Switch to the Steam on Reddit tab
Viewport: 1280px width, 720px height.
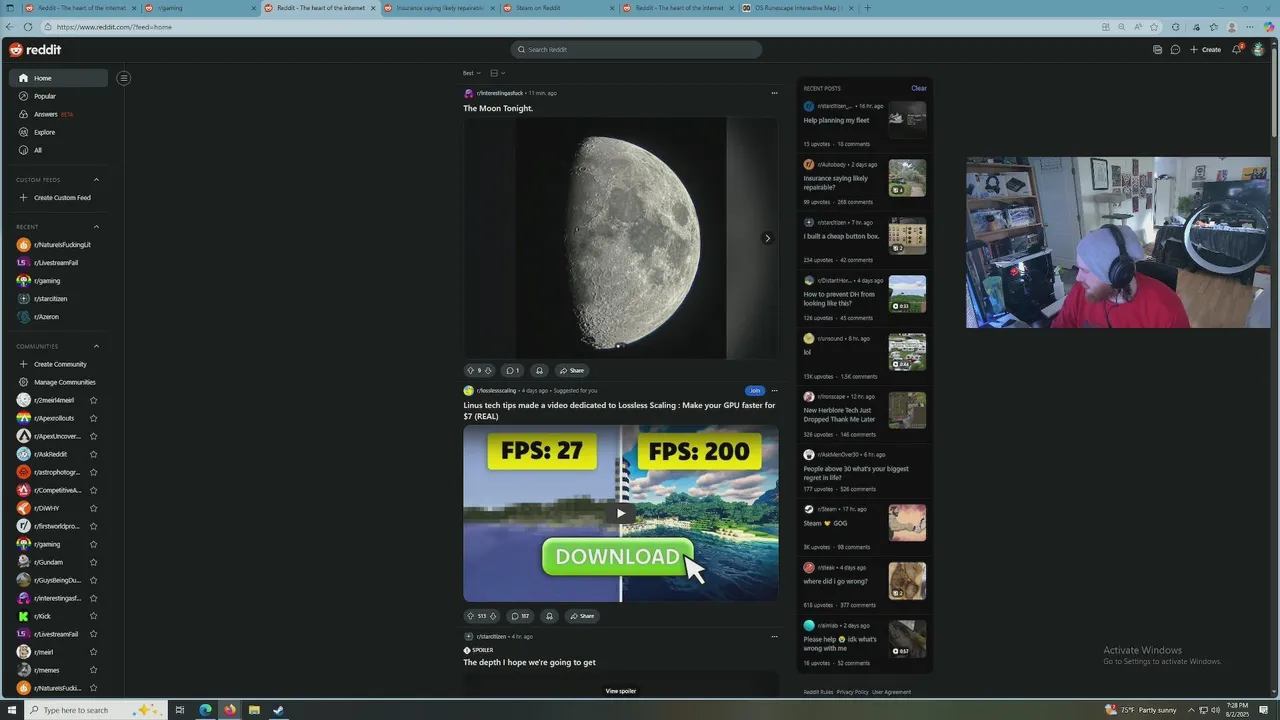pyautogui.click(x=557, y=8)
